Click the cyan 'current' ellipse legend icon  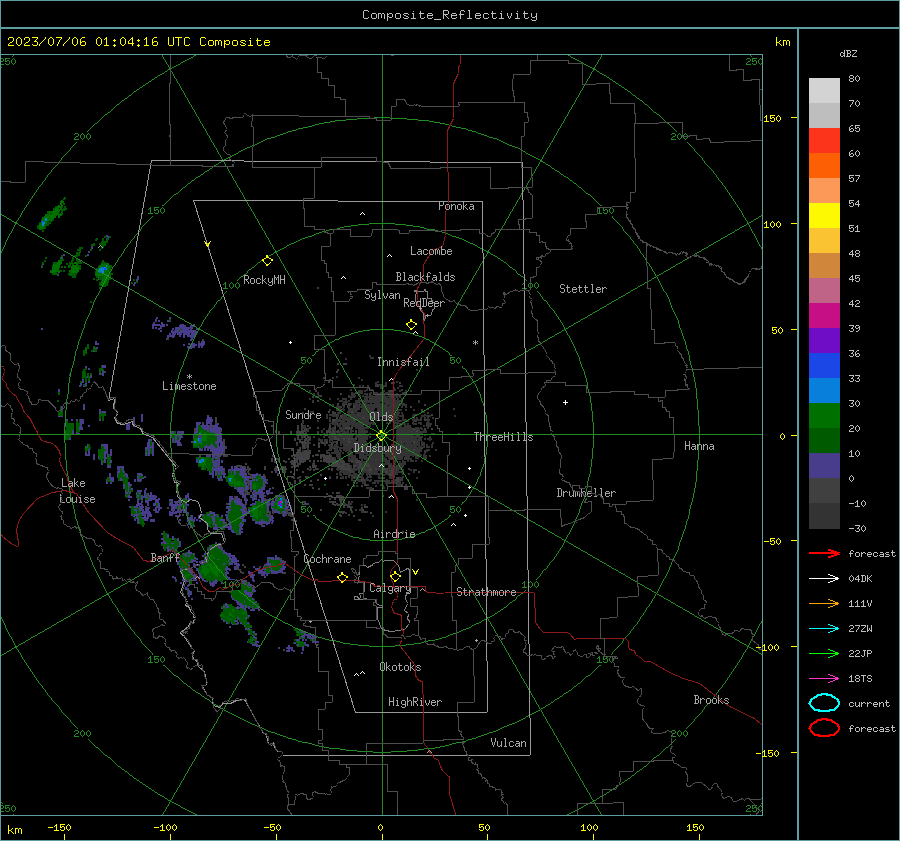(x=824, y=703)
